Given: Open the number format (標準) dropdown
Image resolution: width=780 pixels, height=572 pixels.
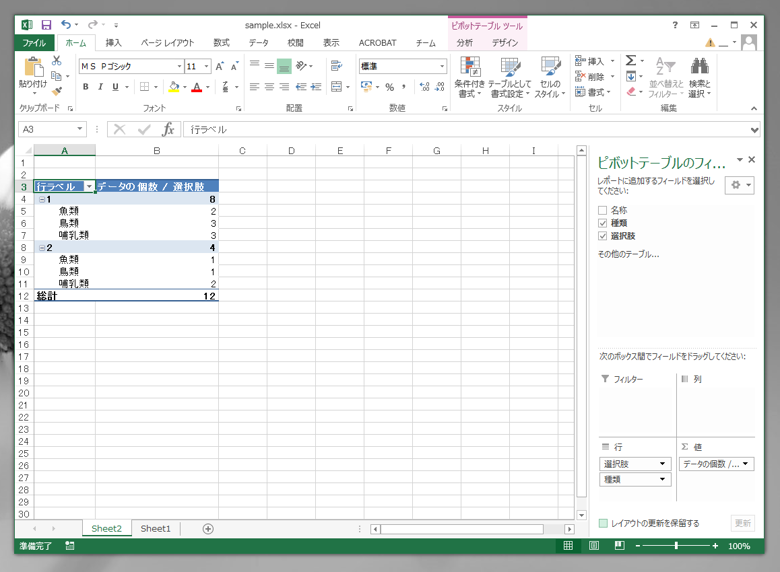Looking at the screenshot, I should [442, 66].
